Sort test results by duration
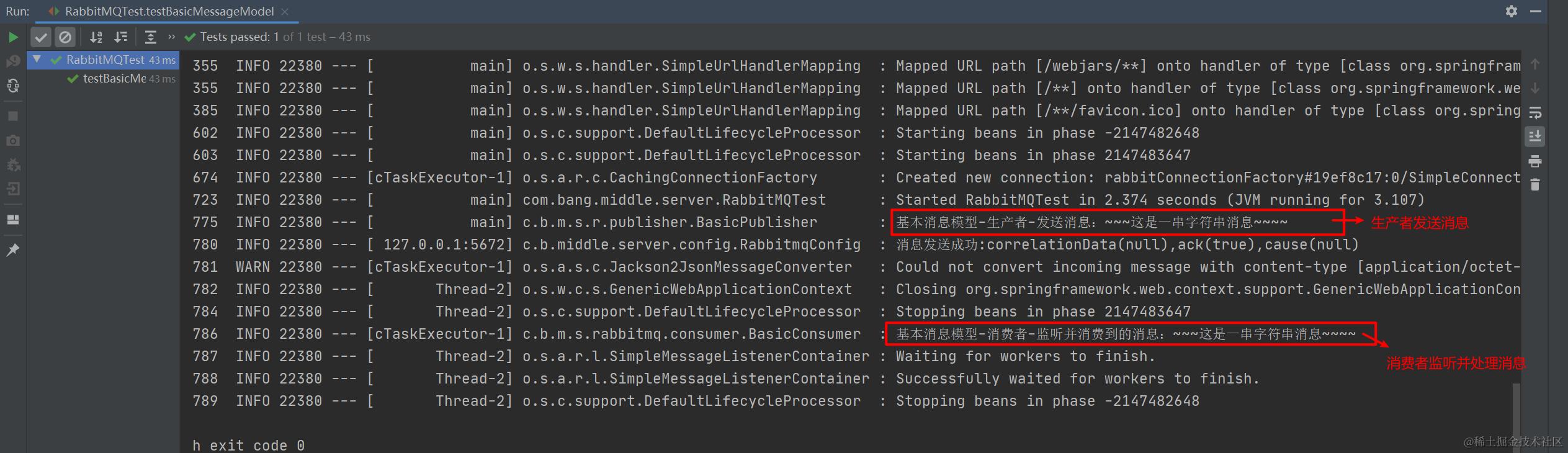This screenshot has height=453, width=1568. pos(121,37)
